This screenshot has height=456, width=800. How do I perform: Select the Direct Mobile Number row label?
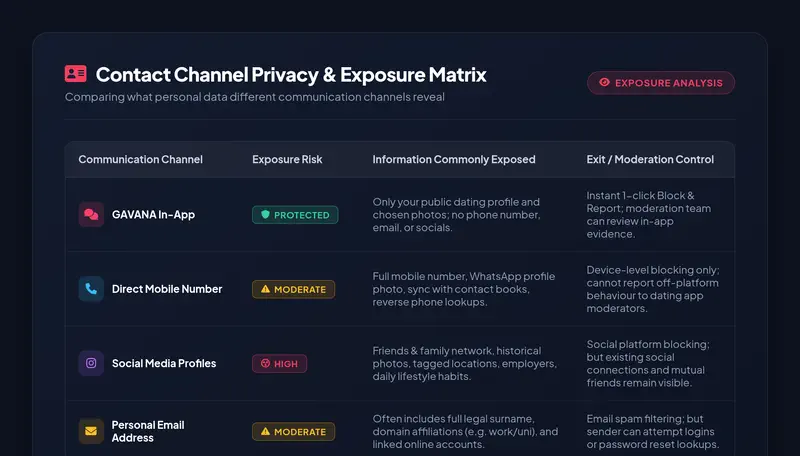pos(167,289)
